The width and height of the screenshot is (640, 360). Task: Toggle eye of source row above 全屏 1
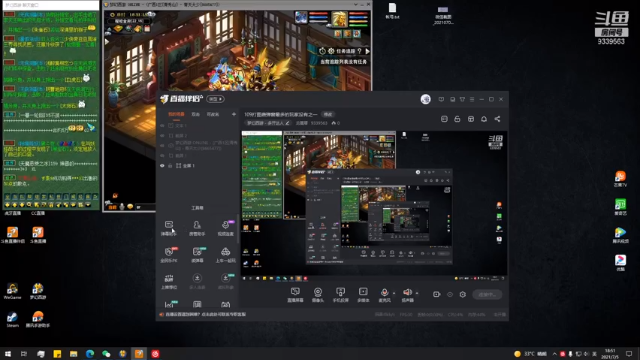click(x=162, y=156)
